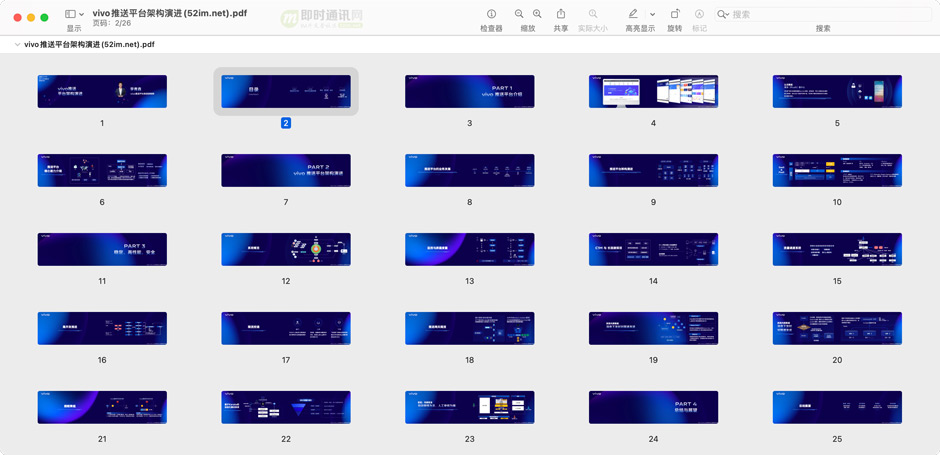The image size is (940, 455).
Task: Select page 5 thumbnail
Action: (x=837, y=91)
